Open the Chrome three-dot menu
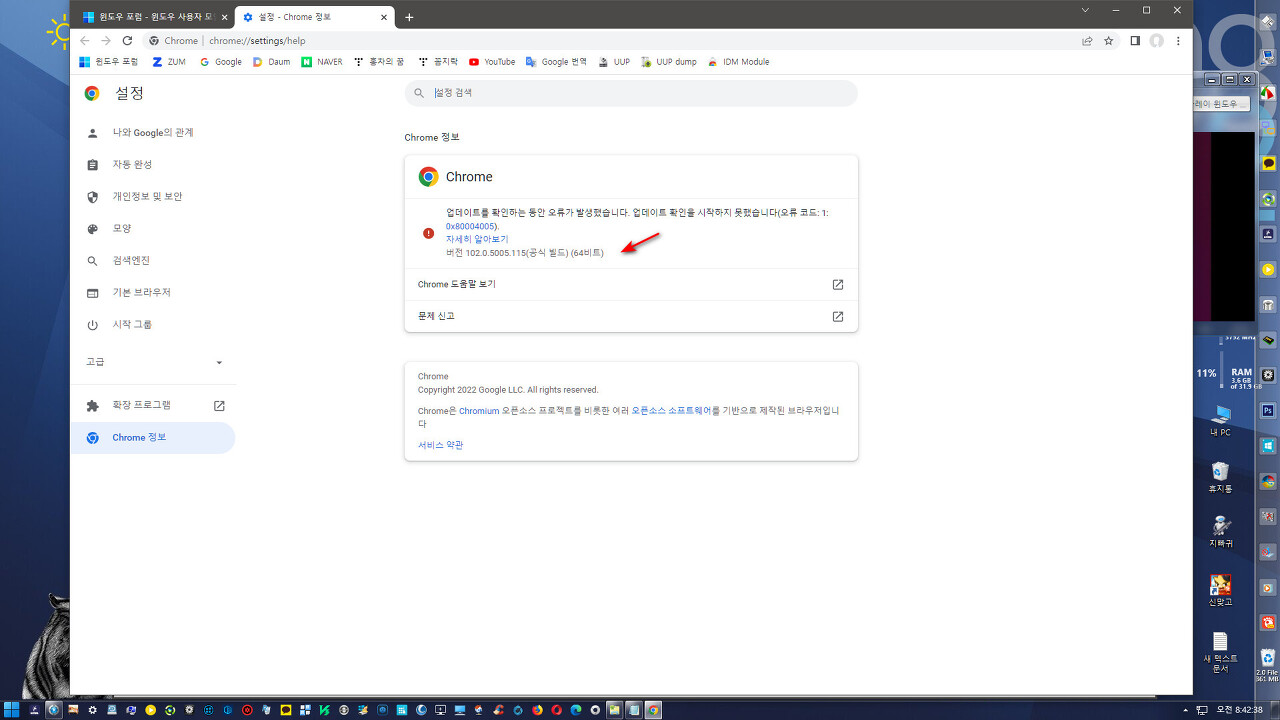The image size is (1280, 720). pos(1178,41)
